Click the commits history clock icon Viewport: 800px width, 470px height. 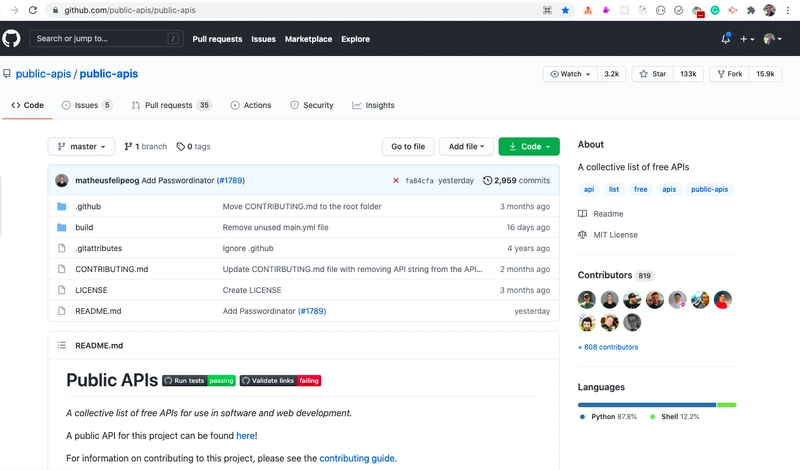tap(487, 181)
